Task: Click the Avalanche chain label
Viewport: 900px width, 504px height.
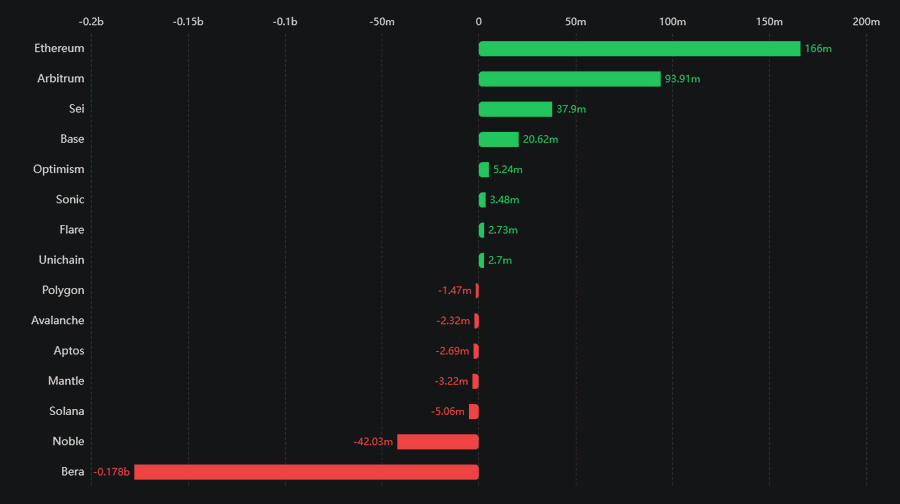Action: pos(58,321)
